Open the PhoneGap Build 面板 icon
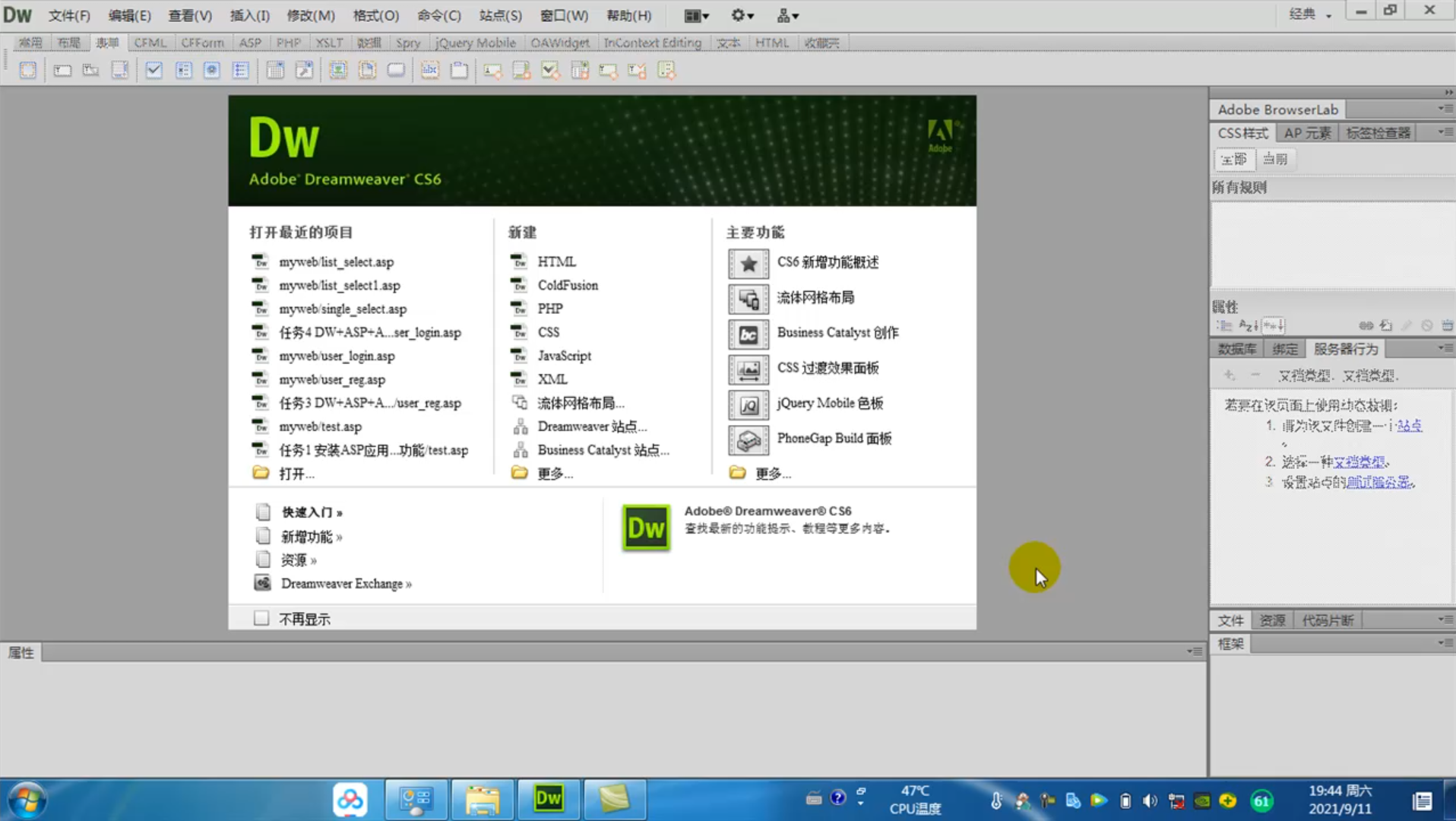The height and width of the screenshot is (821, 1456). pos(748,439)
